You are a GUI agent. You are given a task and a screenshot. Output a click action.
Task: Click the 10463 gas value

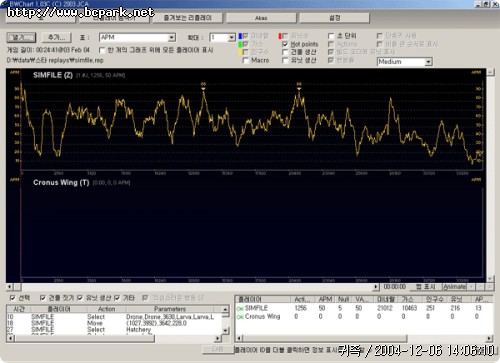coord(409,308)
